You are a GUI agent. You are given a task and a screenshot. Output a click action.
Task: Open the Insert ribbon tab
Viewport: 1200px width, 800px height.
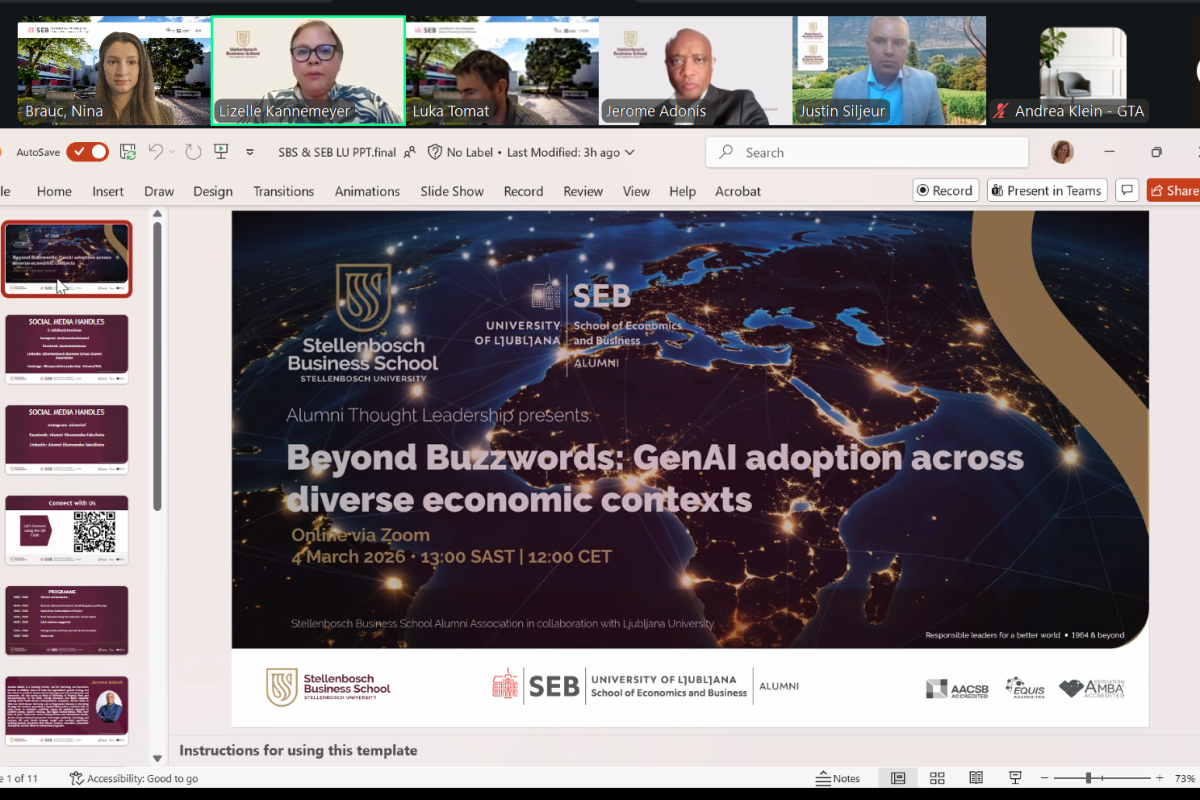pos(108,191)
